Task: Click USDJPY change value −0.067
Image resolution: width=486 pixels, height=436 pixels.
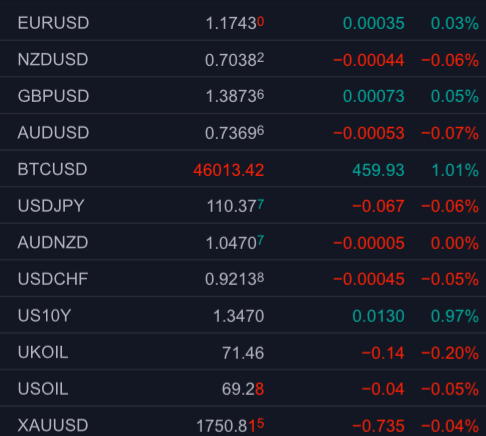Action: point(378,206)
